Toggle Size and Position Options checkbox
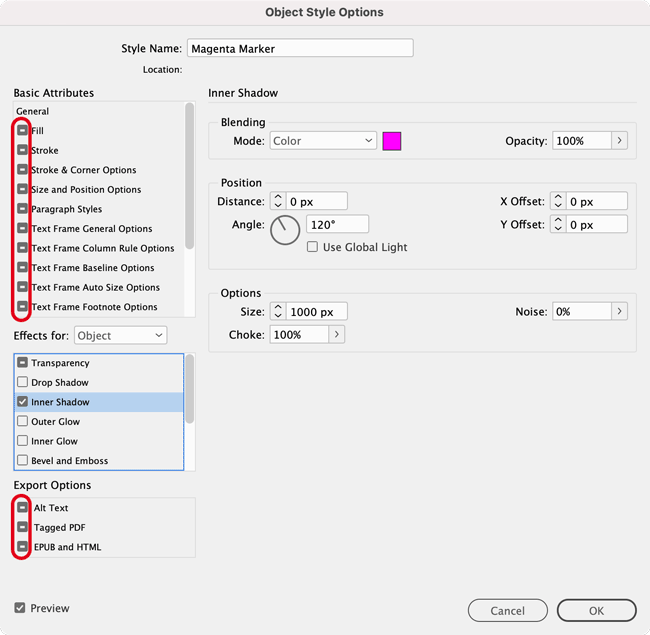 (x=22, y=189)
